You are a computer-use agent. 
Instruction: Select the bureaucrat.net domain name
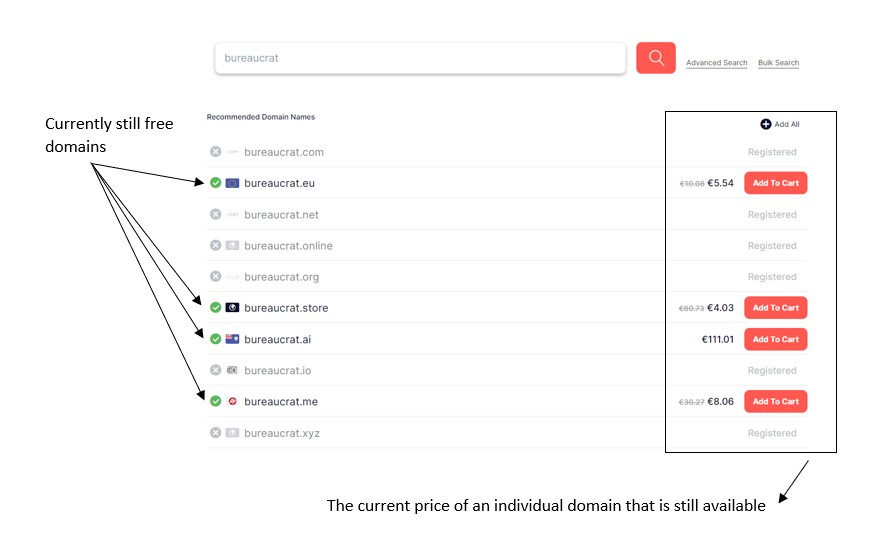(x=281, y=215)
